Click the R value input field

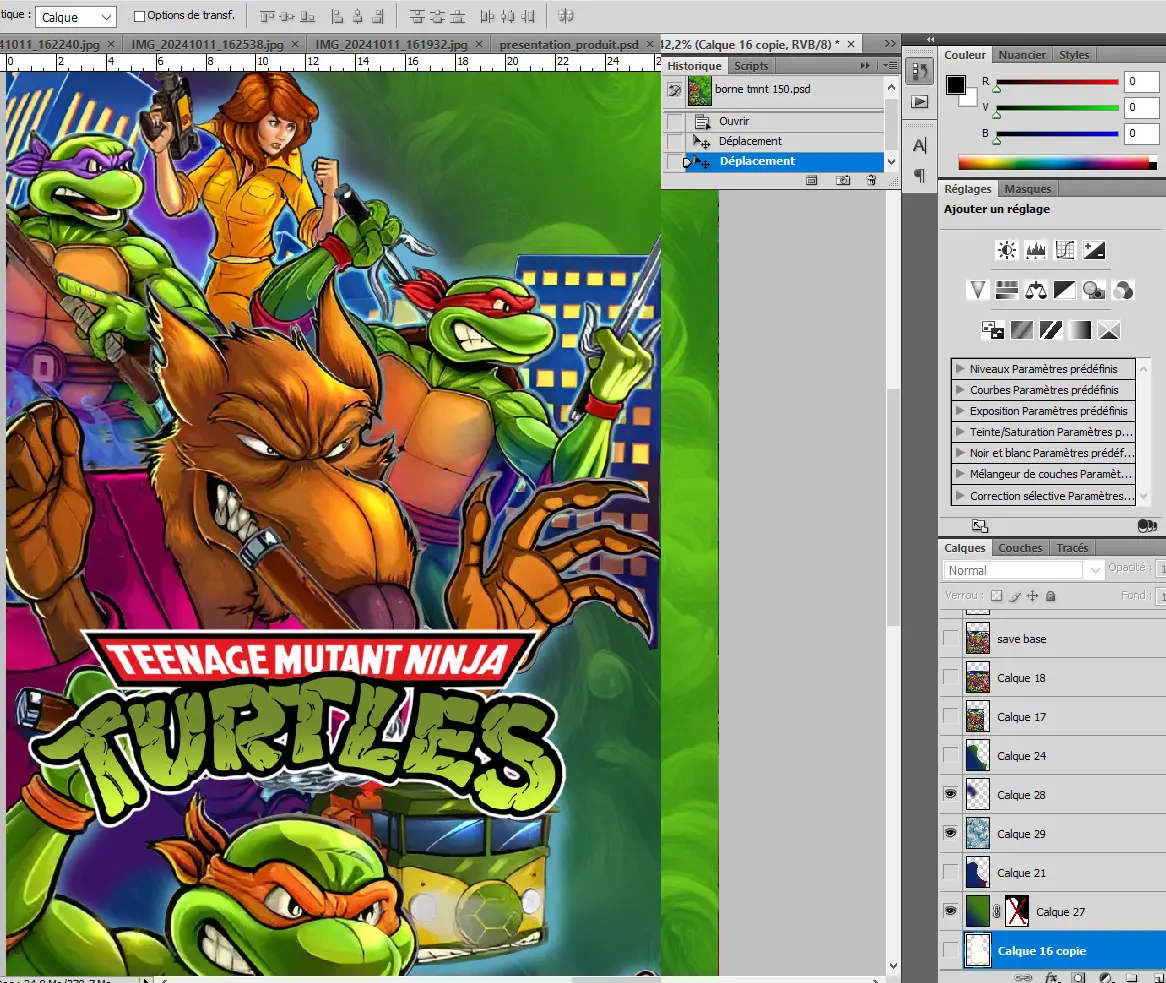pos(1141,81)
